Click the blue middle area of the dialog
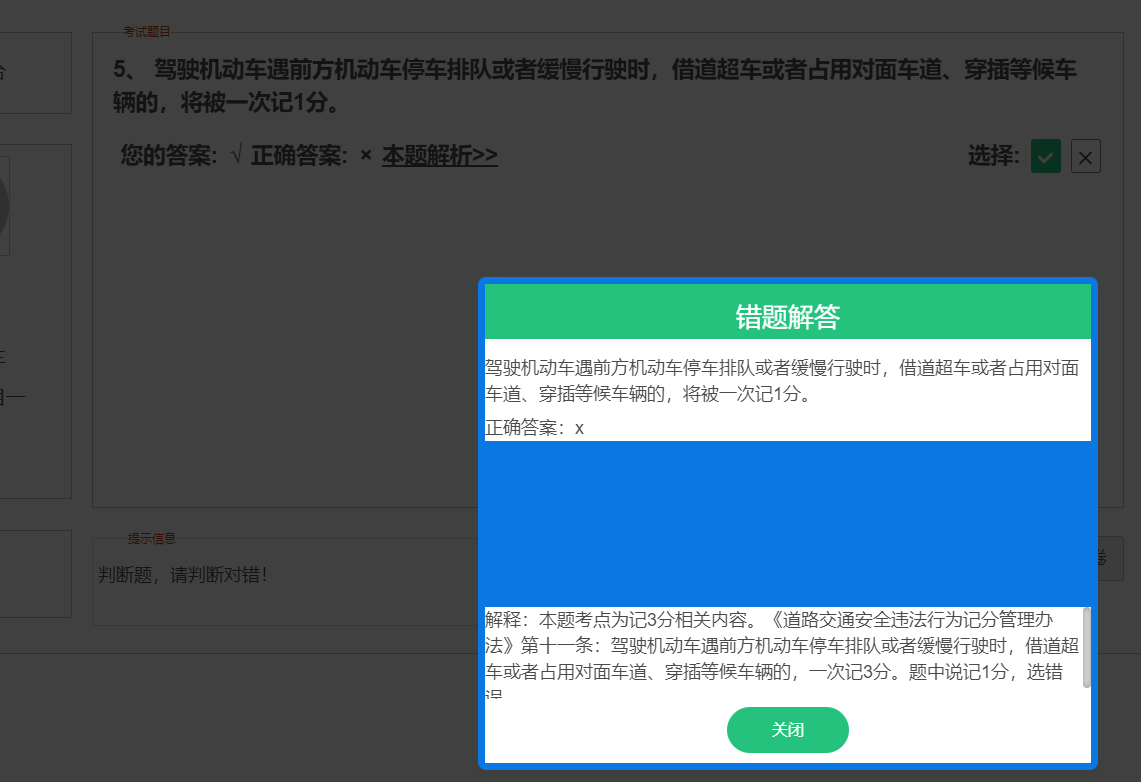Viewport: 1141px width, 782px height. click(x=787, y=520)
